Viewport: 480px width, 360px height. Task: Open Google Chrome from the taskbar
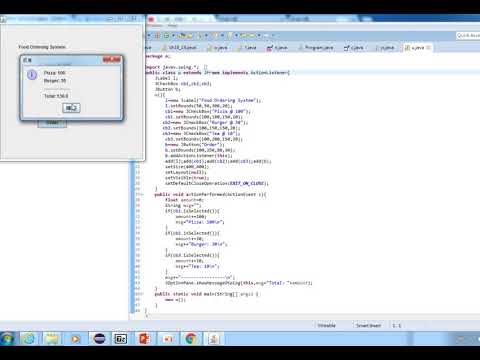191,339
